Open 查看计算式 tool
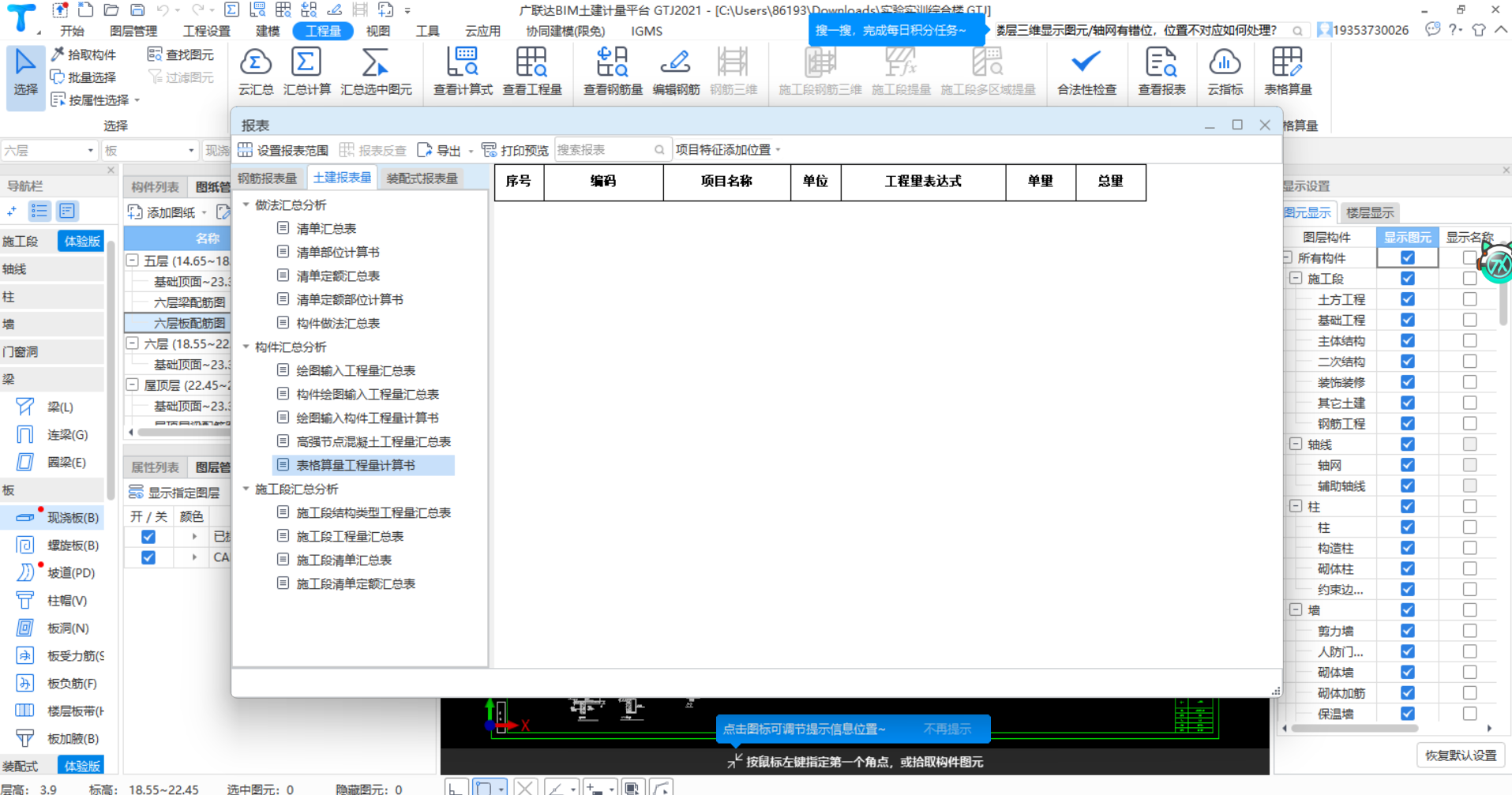Image resolution: width=1512 pixels, height=795 pixels. click(x=463, y=71)
